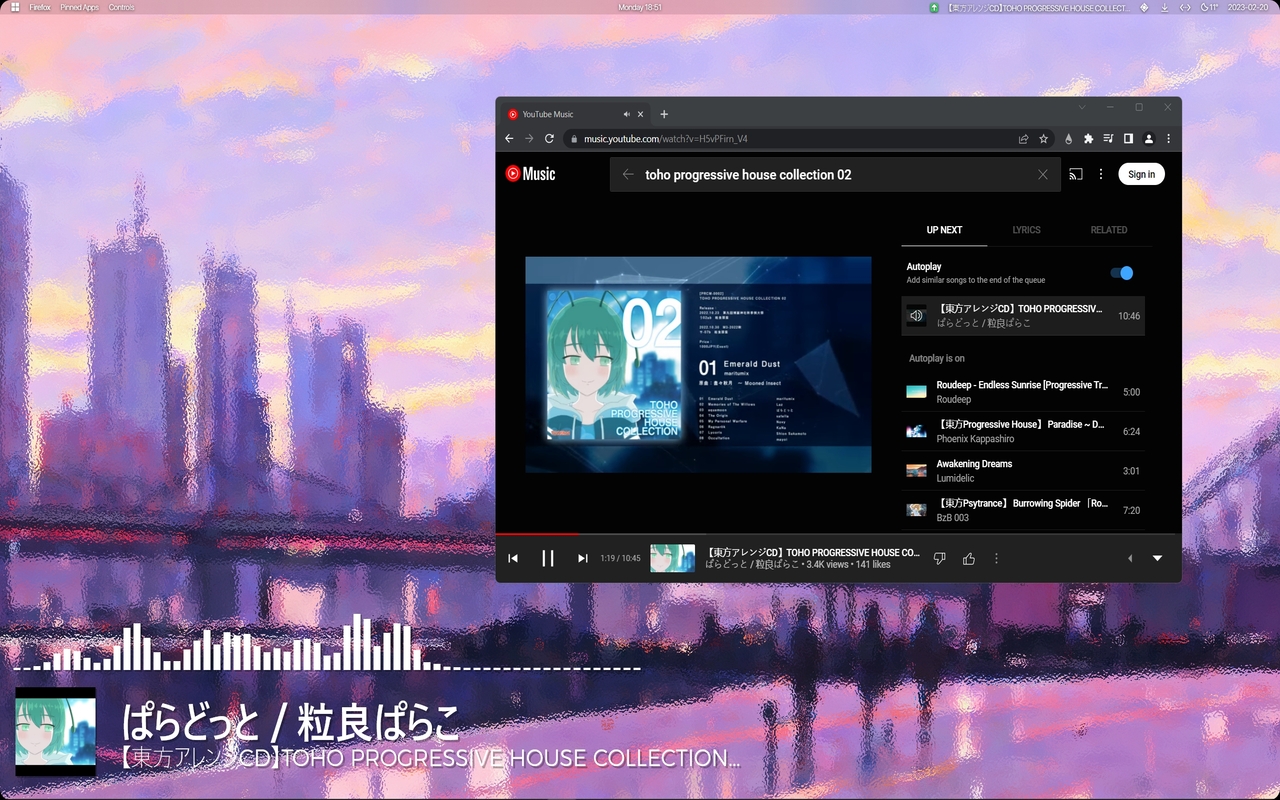The height and width of the screenshot is (800, 1280).
Task: Pause the currently playing track
Action: pyautogui.click(x=547, y=558)
